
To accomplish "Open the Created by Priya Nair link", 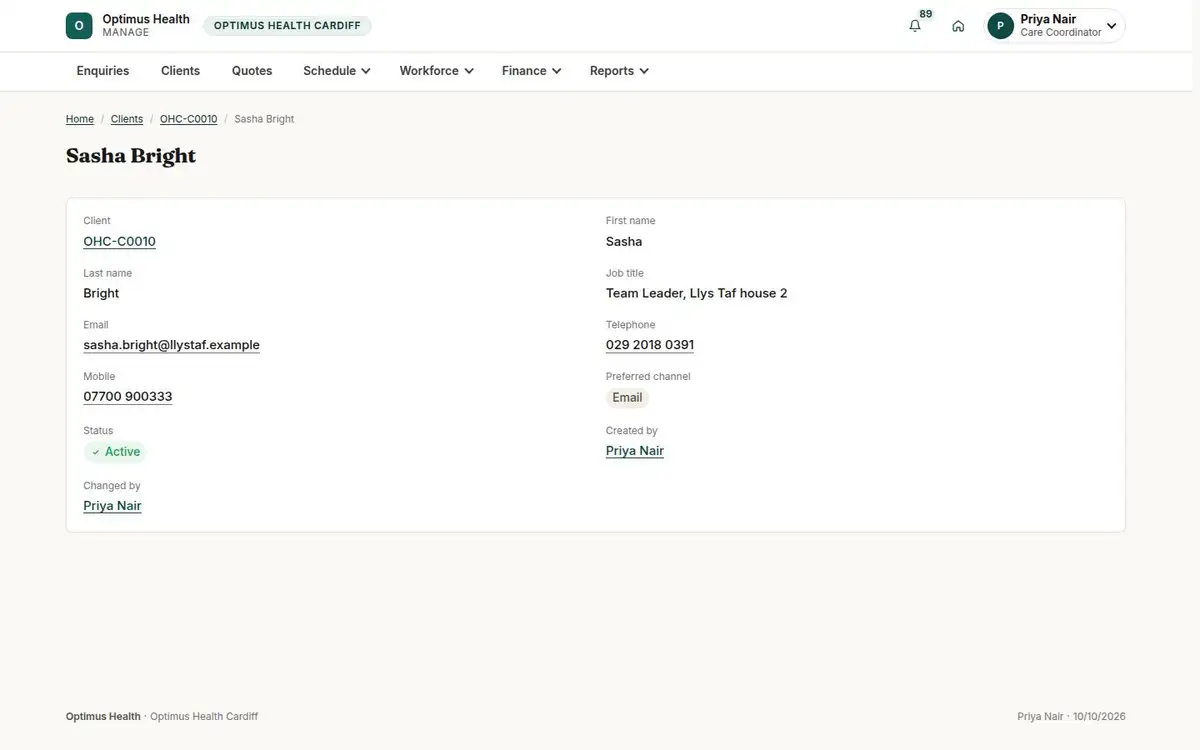I will [x=635, y=451].
